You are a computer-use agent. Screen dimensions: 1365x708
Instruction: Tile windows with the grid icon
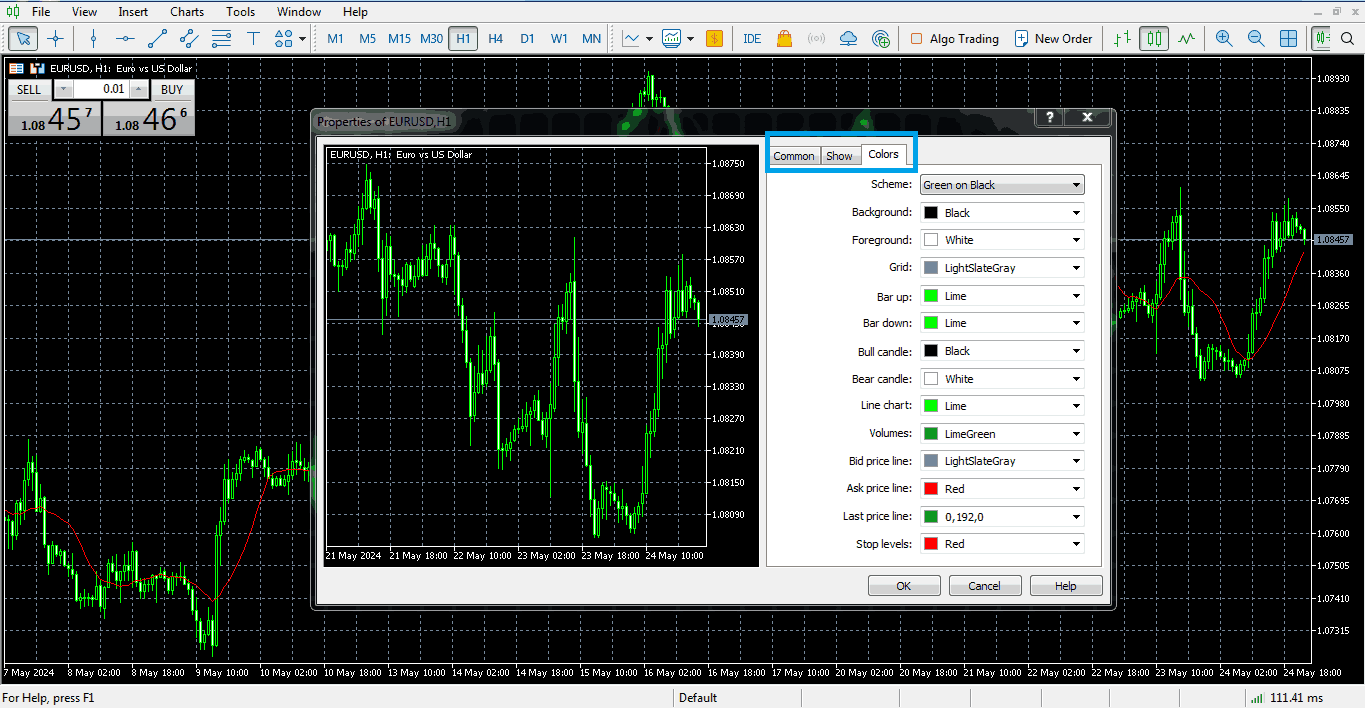[1288, 39]
